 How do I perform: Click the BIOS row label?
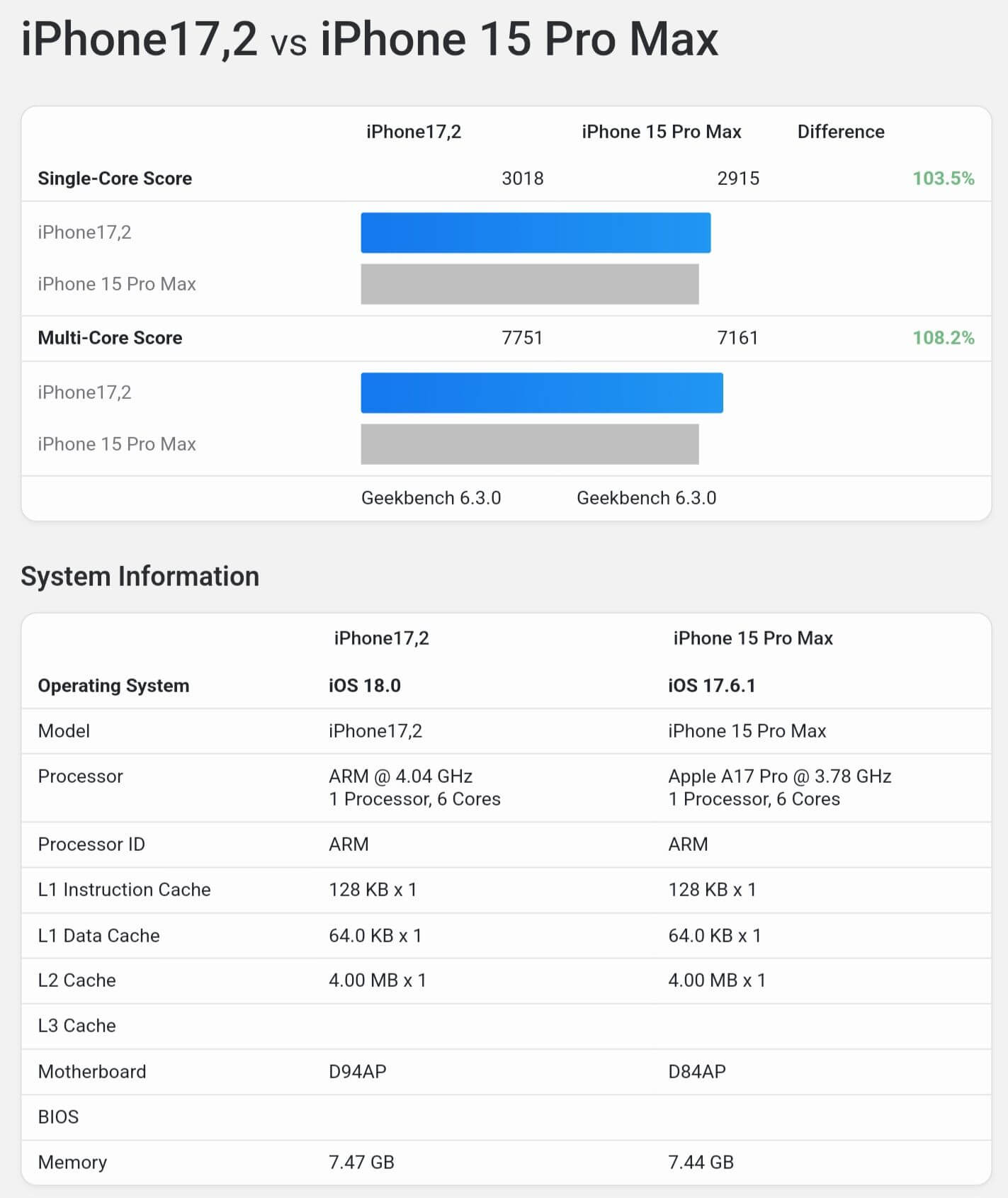[58, 1117]
